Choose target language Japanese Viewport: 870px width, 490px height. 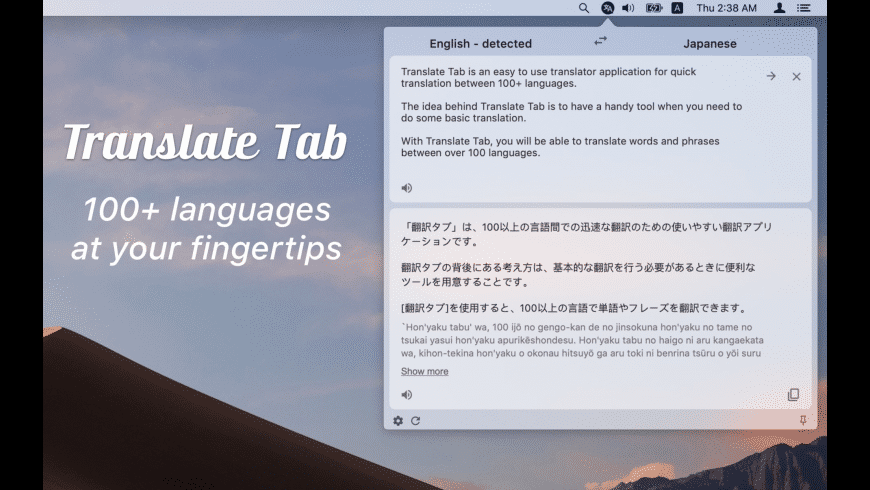710,44
